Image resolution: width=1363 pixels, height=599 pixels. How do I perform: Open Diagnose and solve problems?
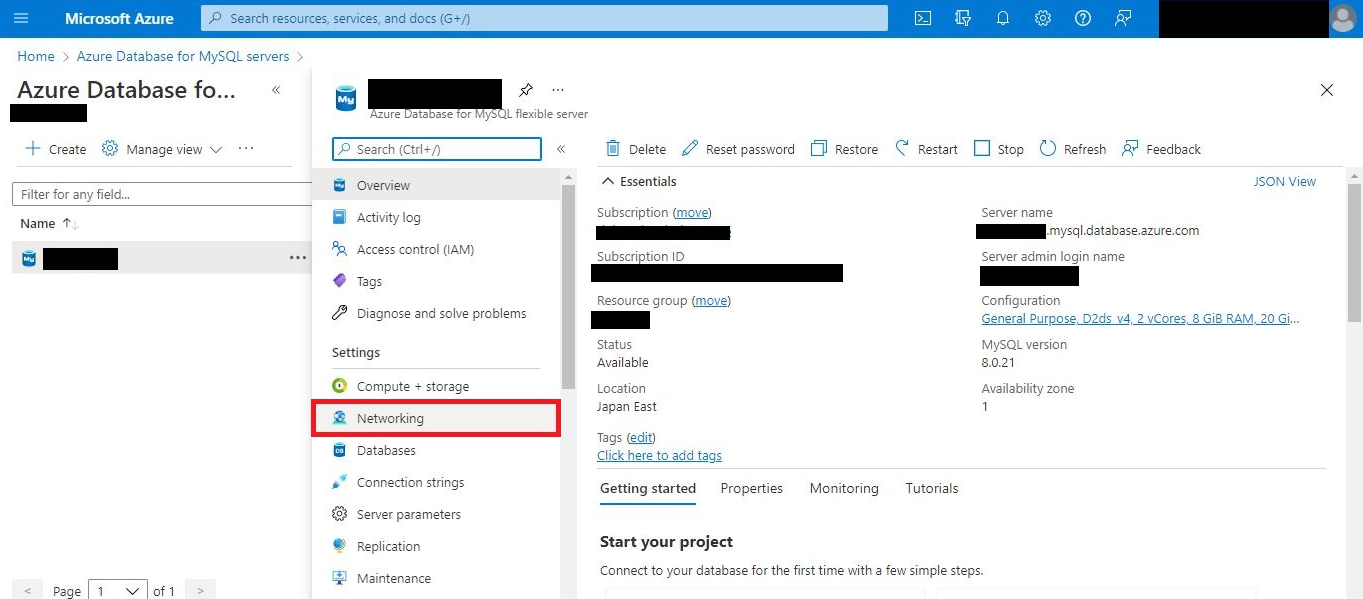(x=436, y=313)
